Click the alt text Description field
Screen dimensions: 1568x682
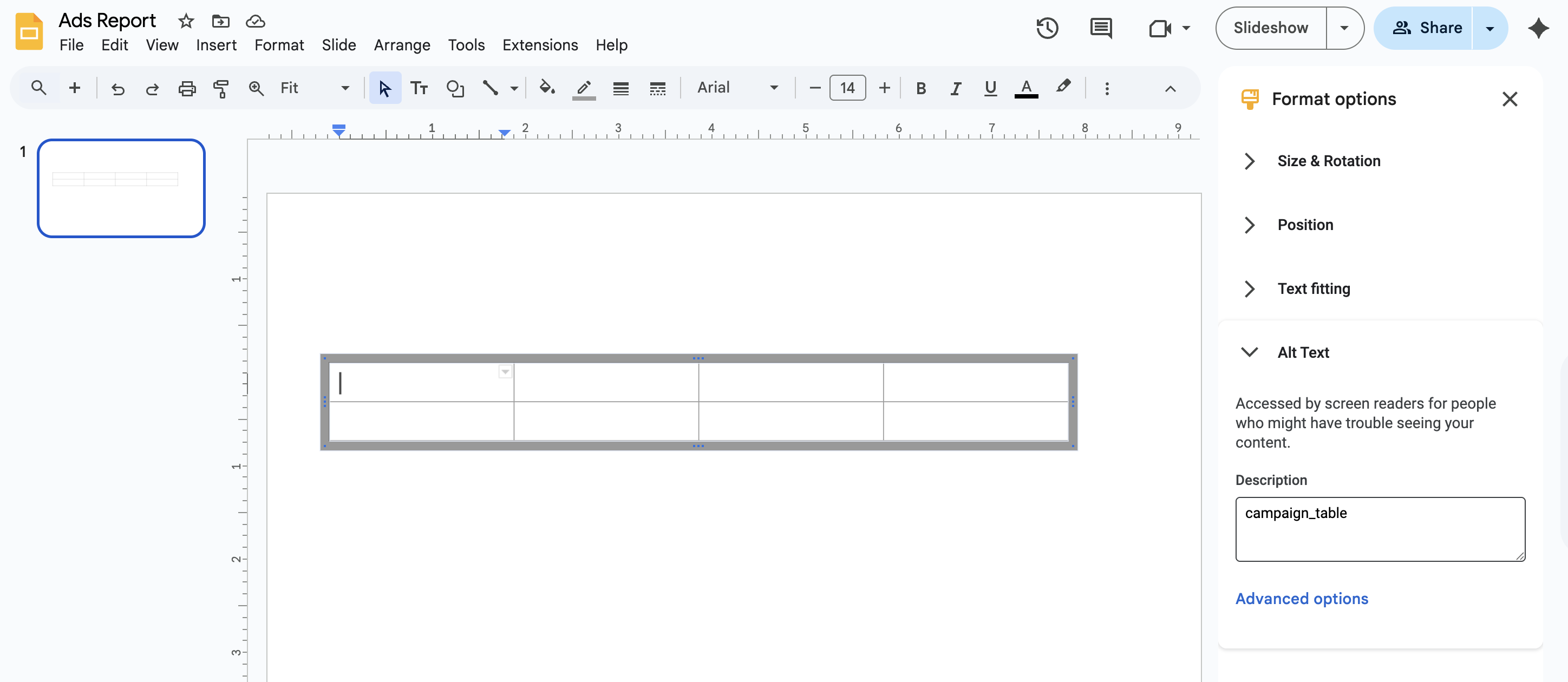[x=1379, y=529]
